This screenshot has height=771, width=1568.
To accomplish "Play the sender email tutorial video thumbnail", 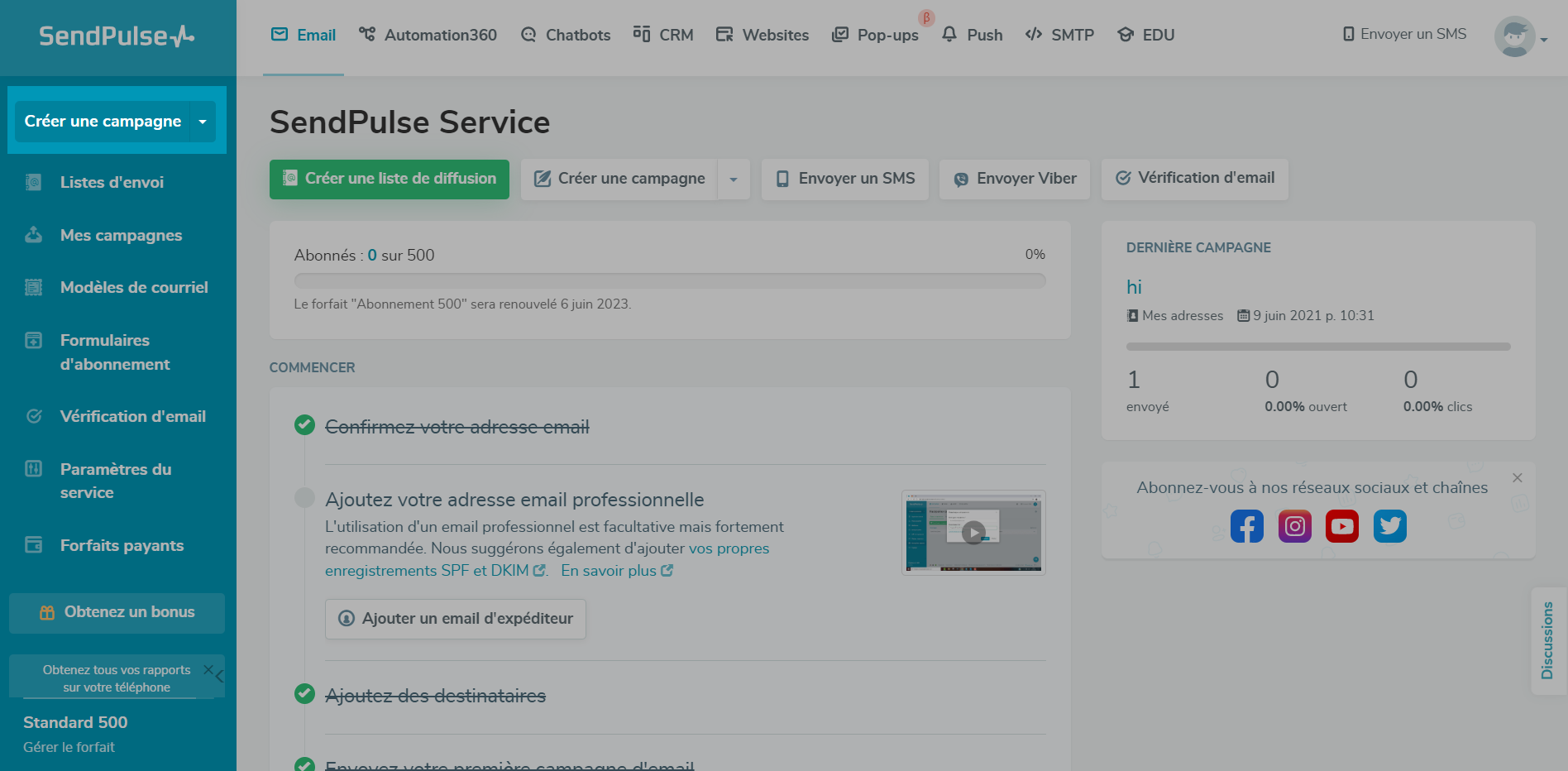I will coord(973,533).
